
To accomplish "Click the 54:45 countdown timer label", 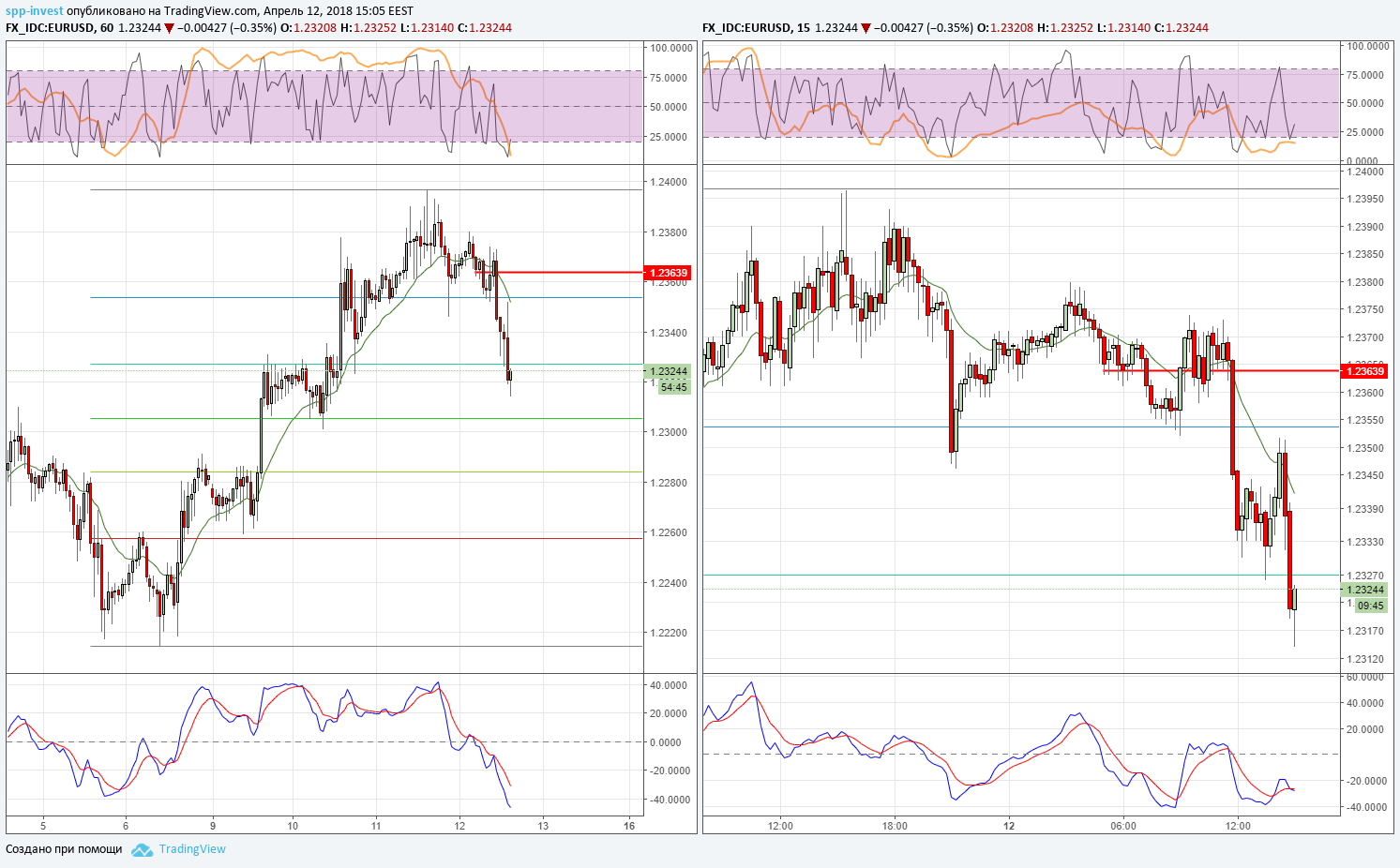I will (x=674, y=387).
